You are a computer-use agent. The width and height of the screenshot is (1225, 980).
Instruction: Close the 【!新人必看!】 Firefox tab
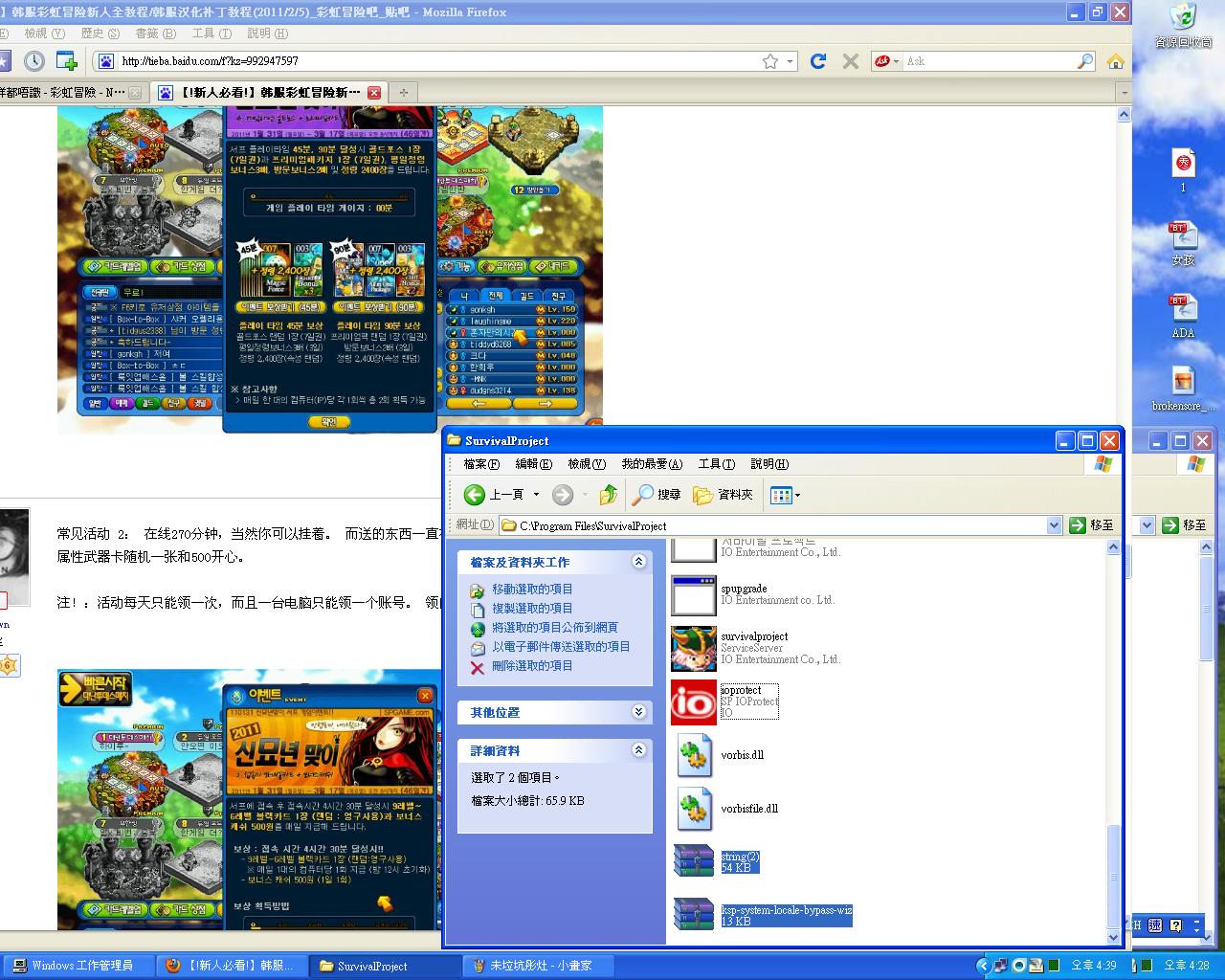tap(374, 93)
